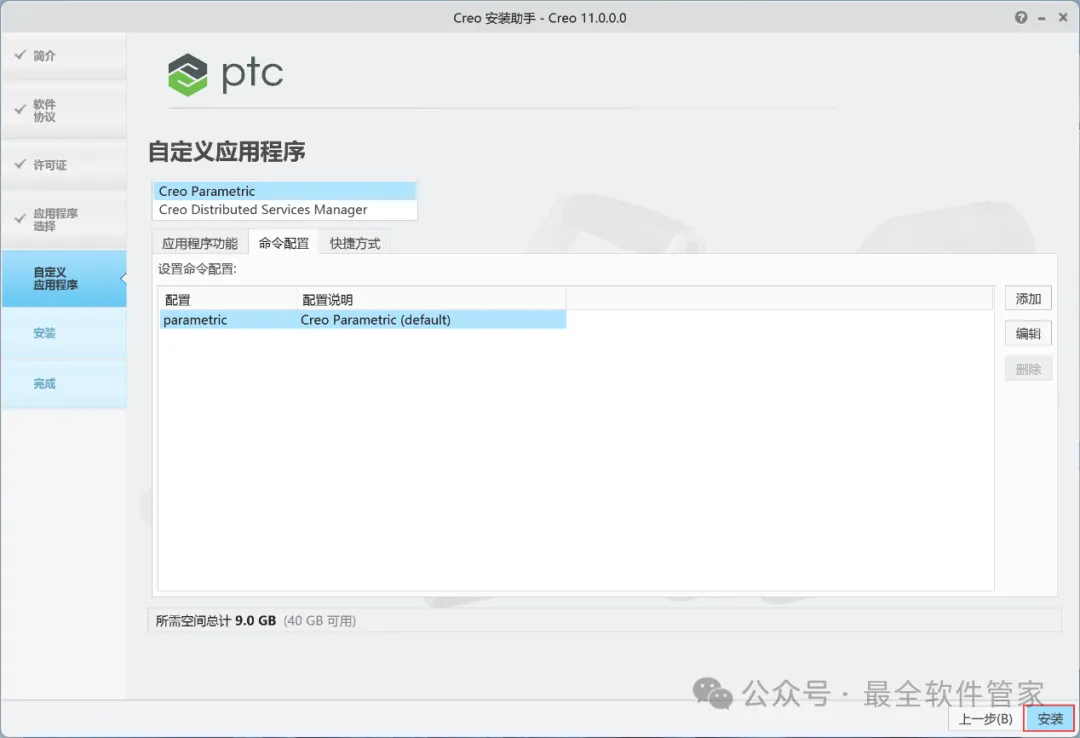
Task: Select the 安装 step in sidebar
Action: [x=64, y=333]
